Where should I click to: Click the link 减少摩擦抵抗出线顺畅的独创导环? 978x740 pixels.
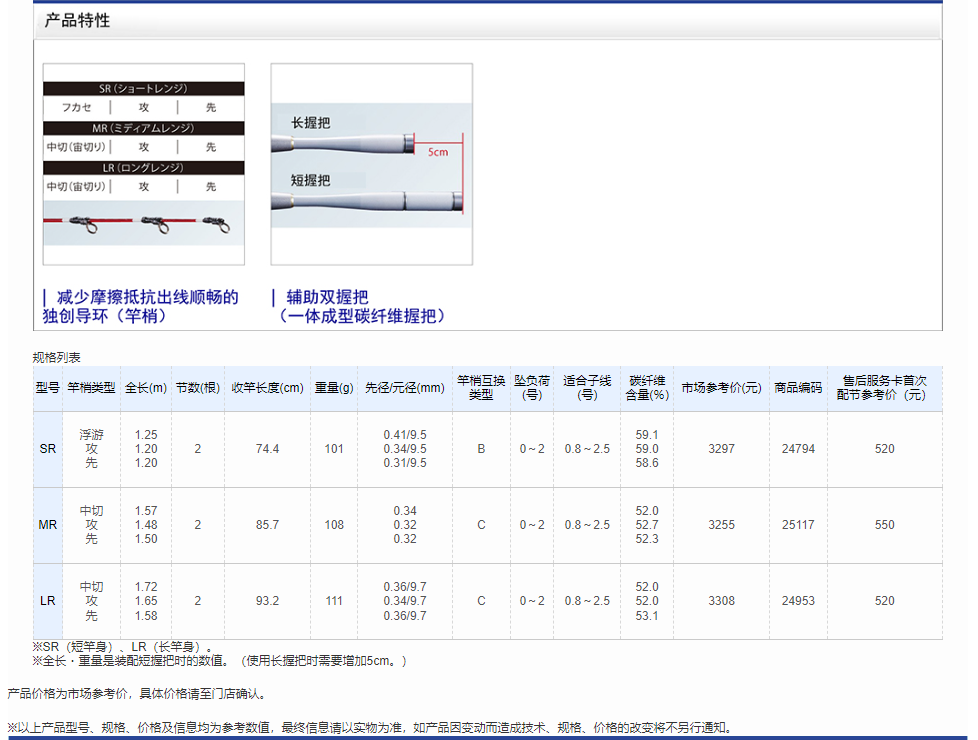pyautogui.click(x=140, y=306)
